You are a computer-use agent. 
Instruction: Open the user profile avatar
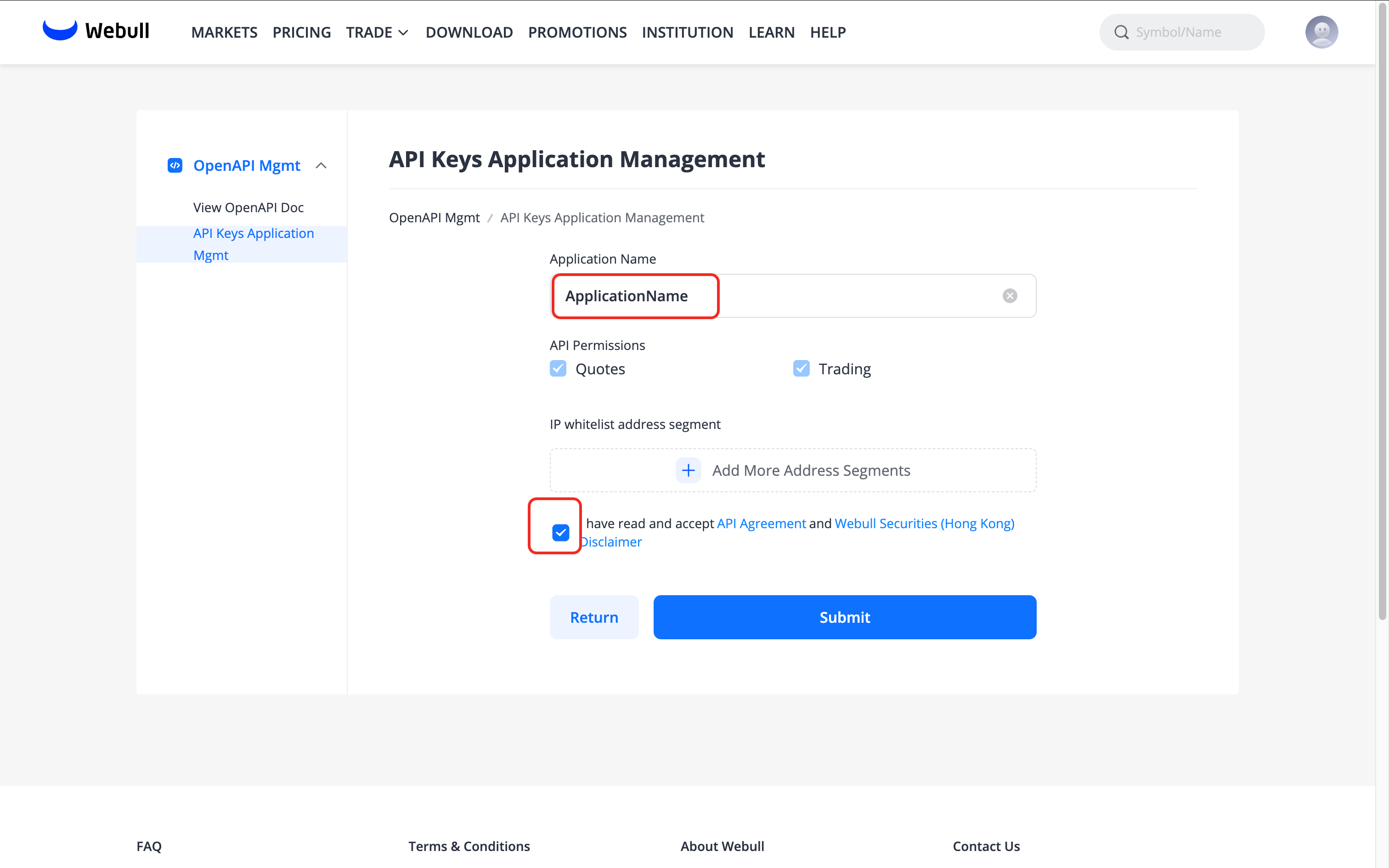[x=1321, y=32]
